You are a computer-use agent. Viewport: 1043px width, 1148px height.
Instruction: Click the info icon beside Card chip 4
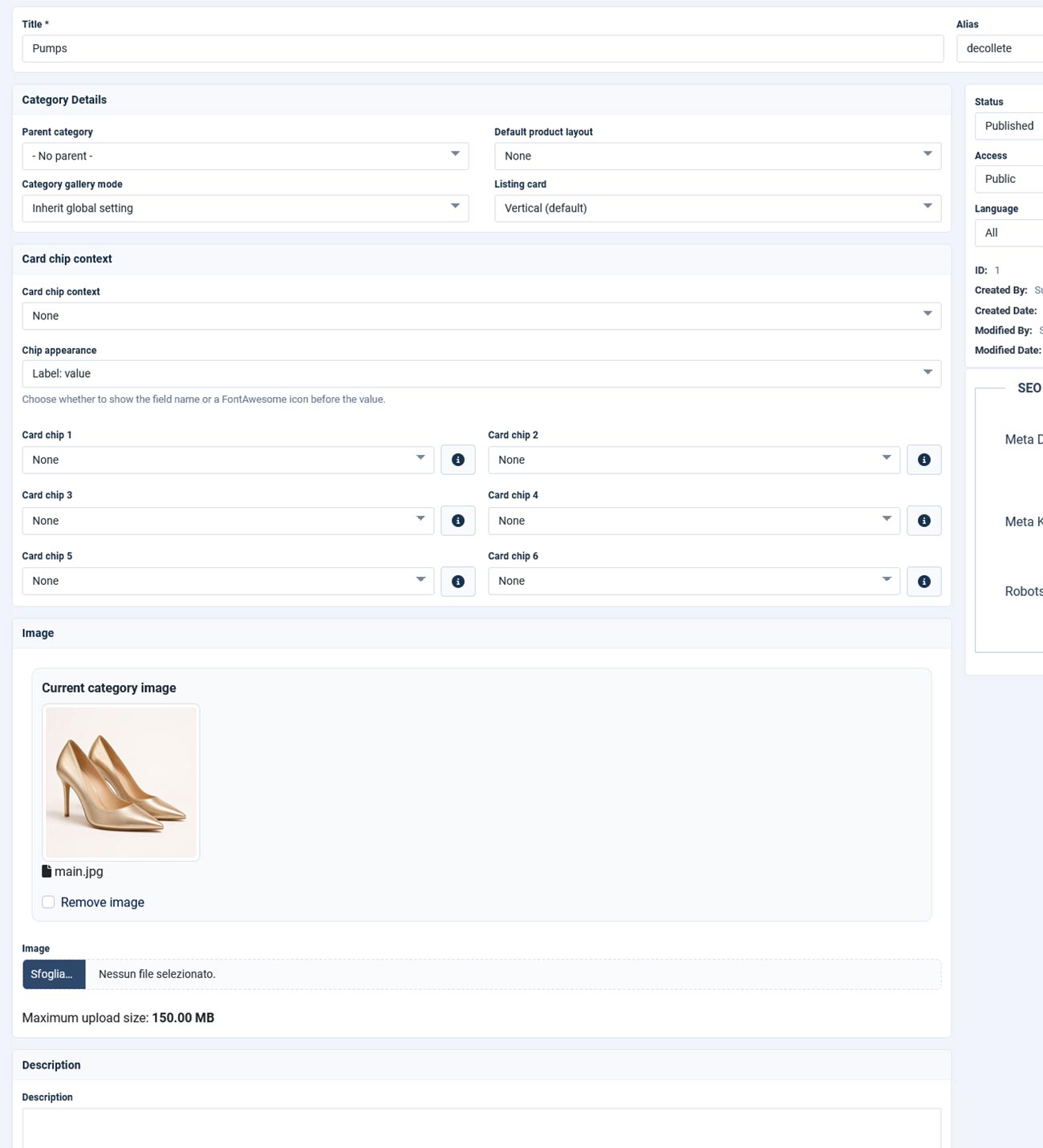(x=923, y=521)
